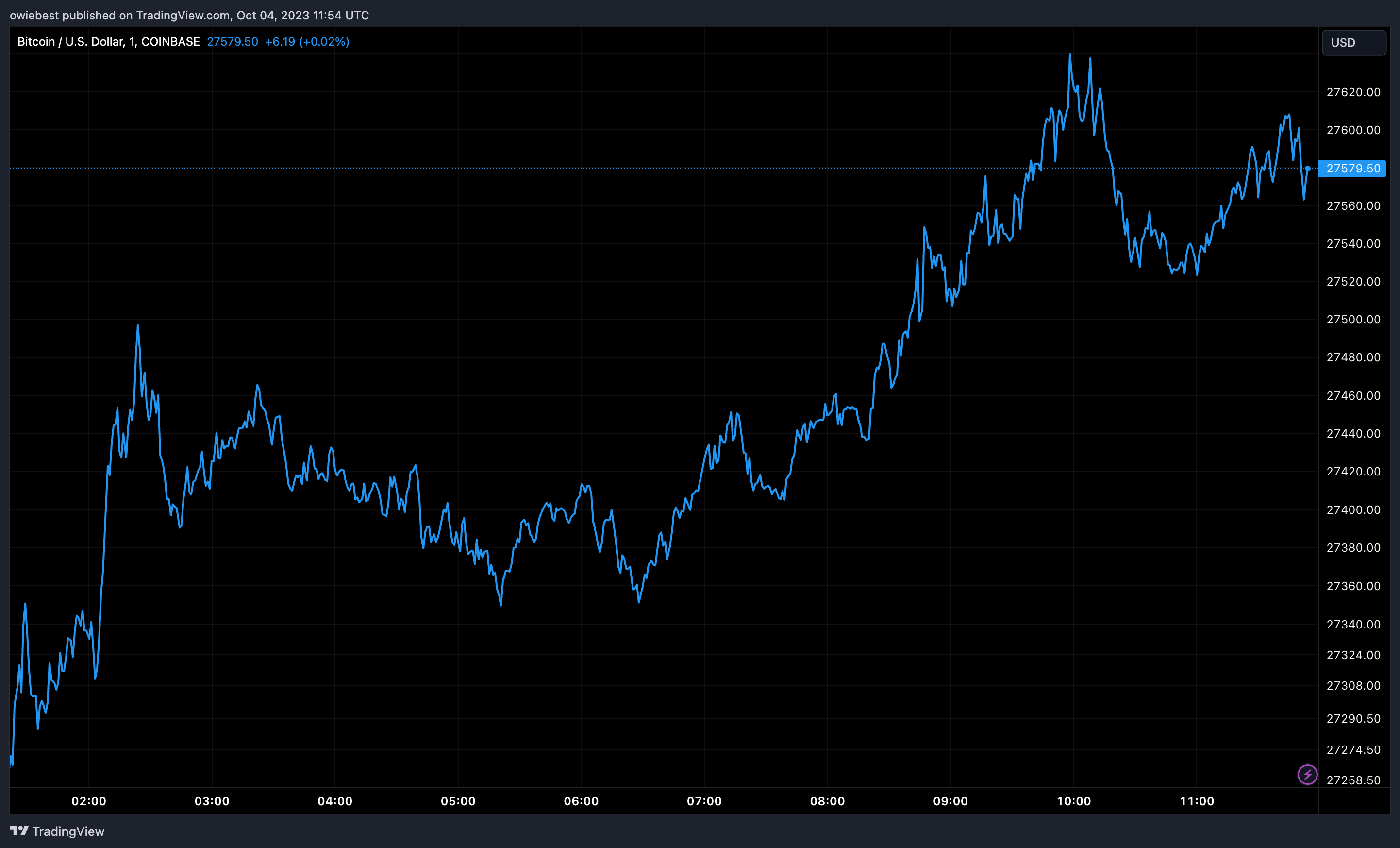Click the 27380.00 price axis label
This screenshot has height=848, width=1400.
tap(1353, 548)
